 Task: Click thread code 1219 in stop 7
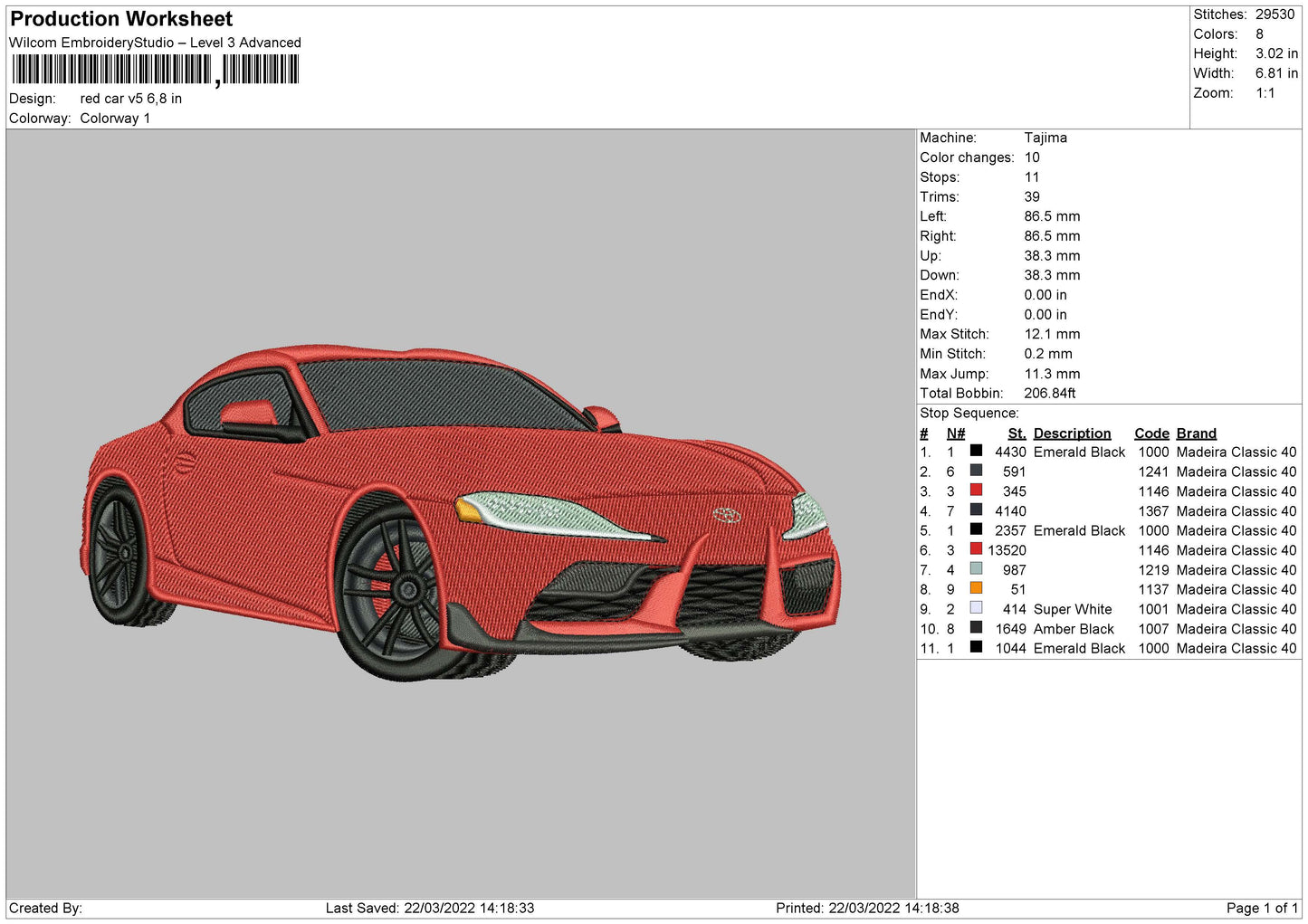tap(1153, 570)
